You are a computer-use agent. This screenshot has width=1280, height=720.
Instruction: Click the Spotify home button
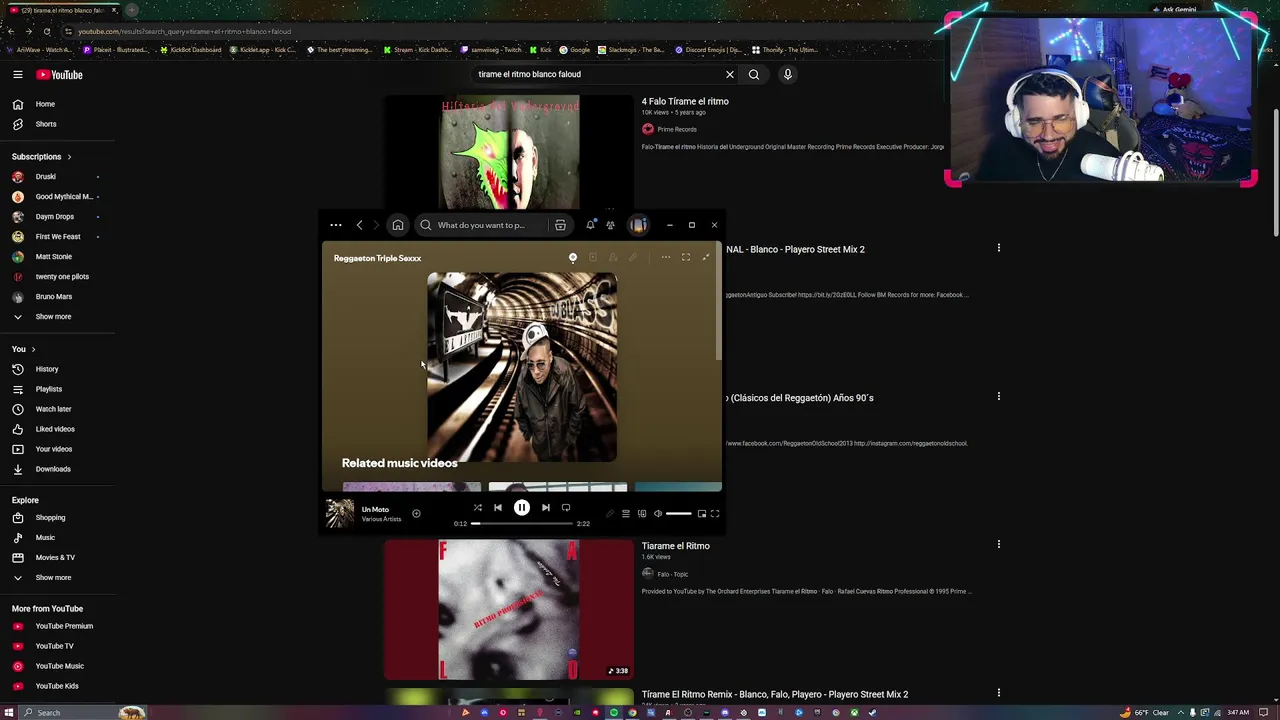point(398,225)
